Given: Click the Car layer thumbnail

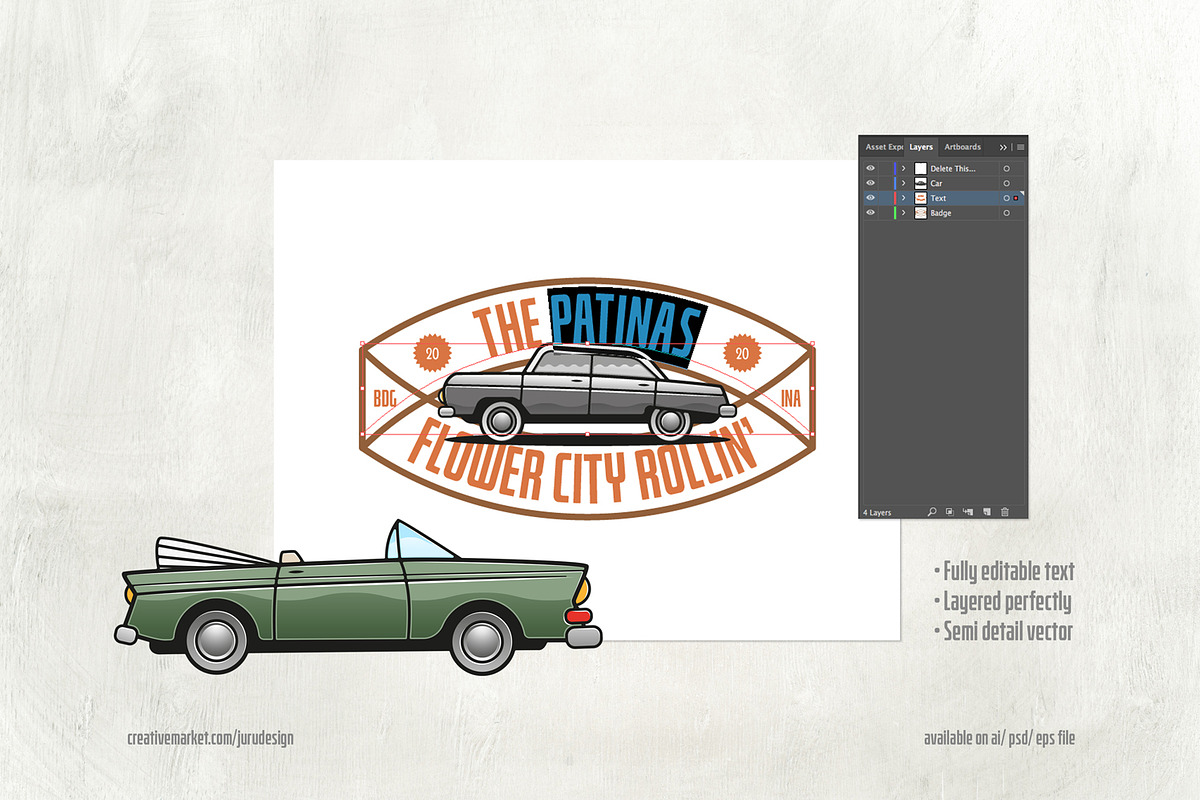Looking at the screenshot, I should pos(920,183).
